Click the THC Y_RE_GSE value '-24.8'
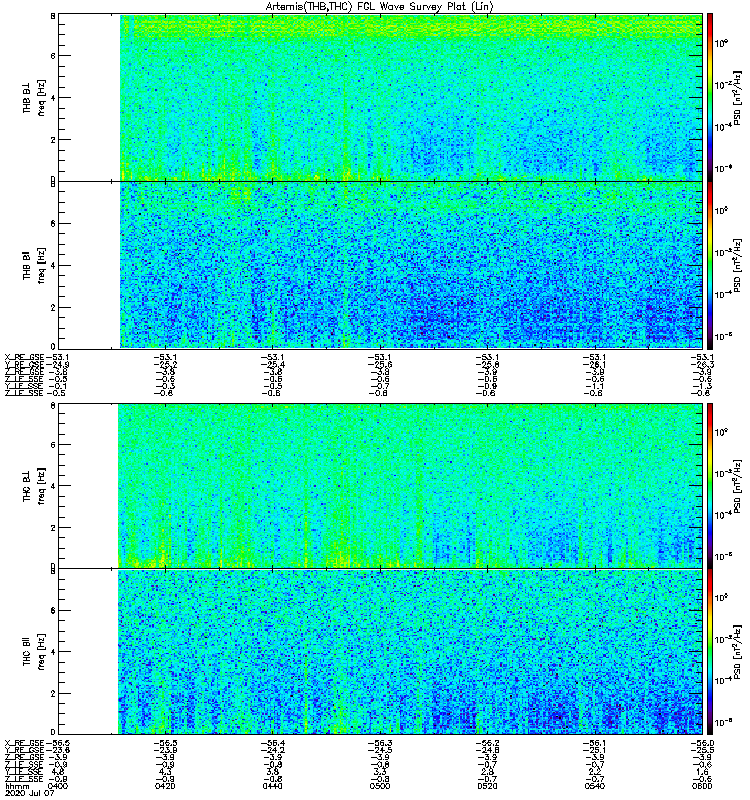 point(488,750)
